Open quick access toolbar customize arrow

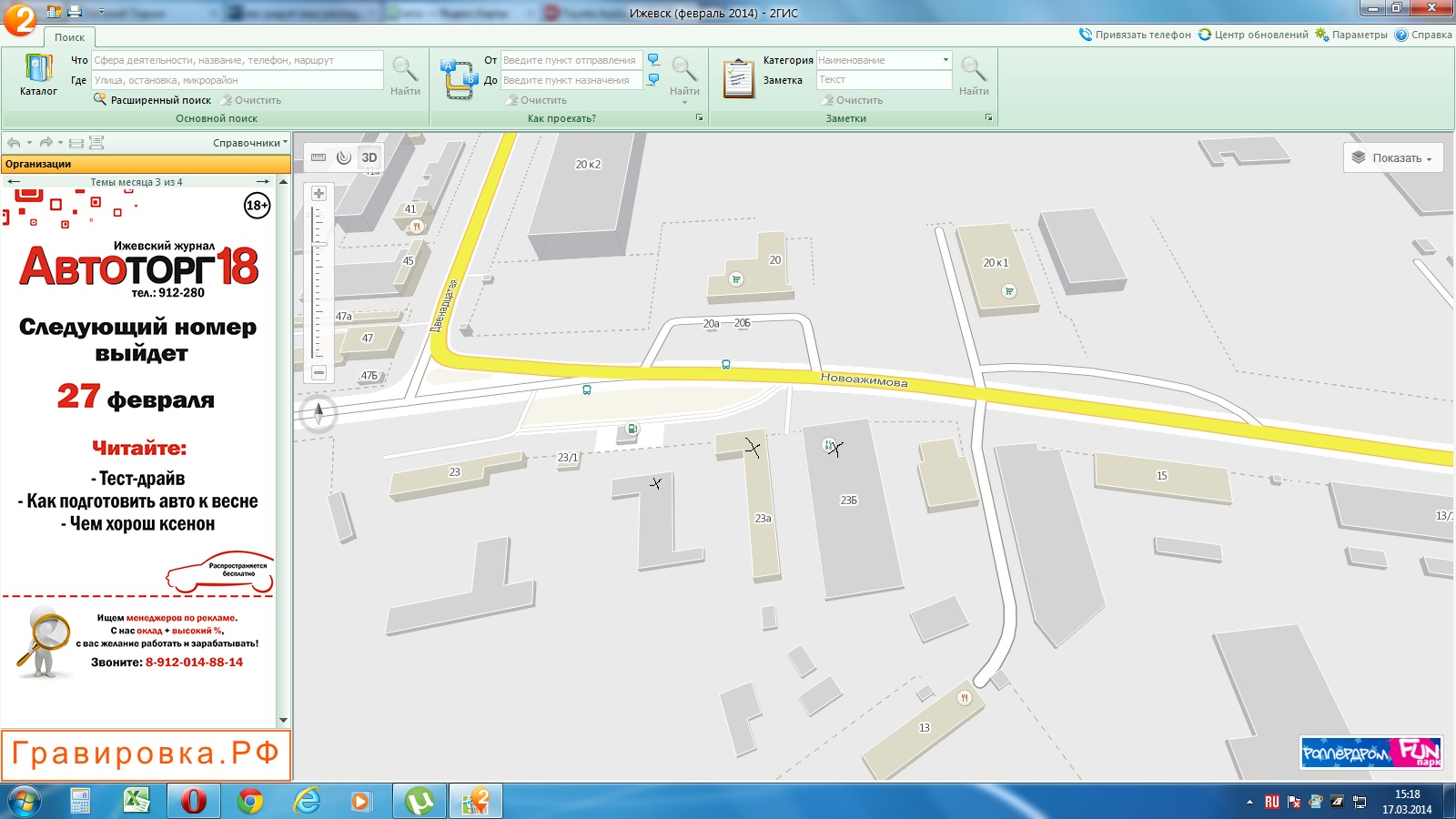pos(100,12)
